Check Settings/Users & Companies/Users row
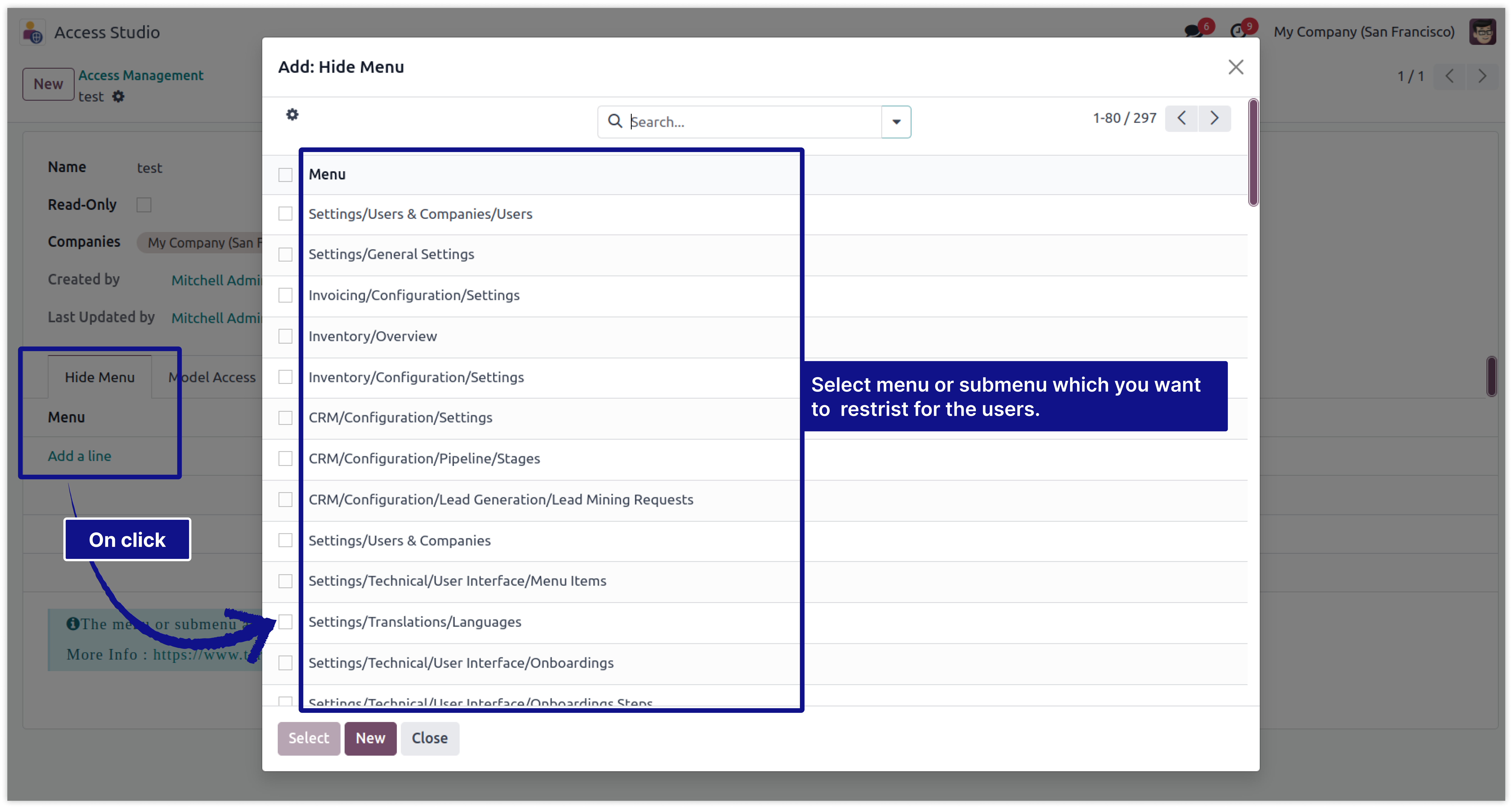 click(x=285, y=214)
